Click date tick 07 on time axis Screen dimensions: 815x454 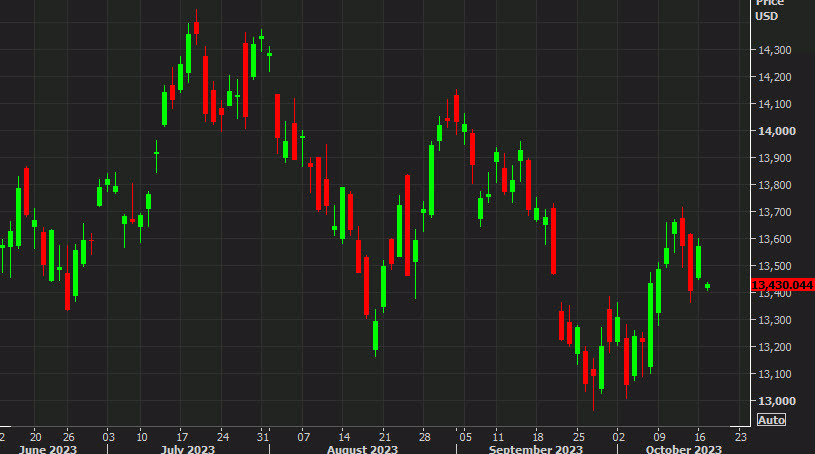[x=304, y=437]
